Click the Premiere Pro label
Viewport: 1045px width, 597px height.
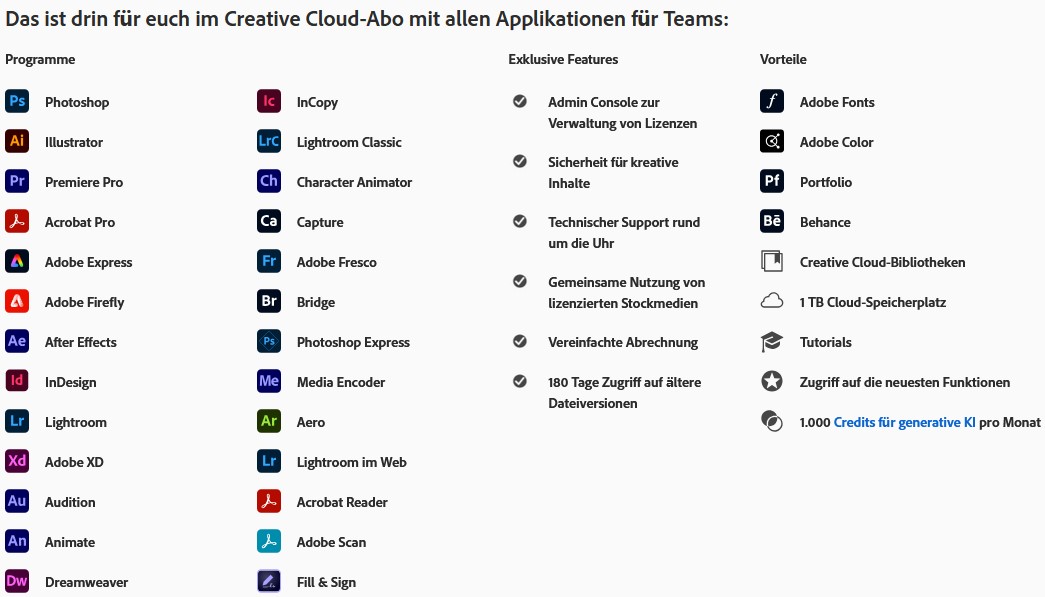click(84, 182)
